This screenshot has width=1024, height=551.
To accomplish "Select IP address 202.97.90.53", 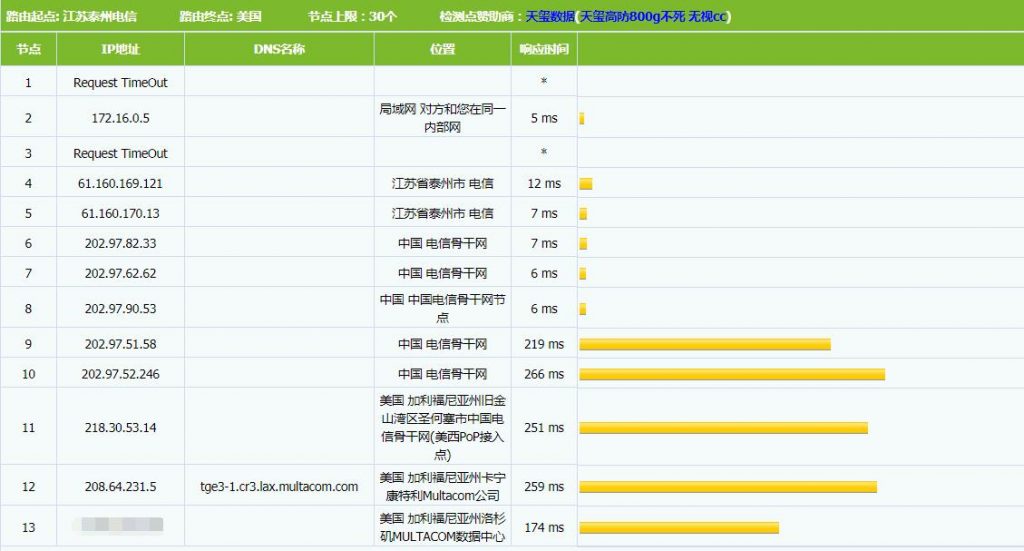I will point(120,309).
